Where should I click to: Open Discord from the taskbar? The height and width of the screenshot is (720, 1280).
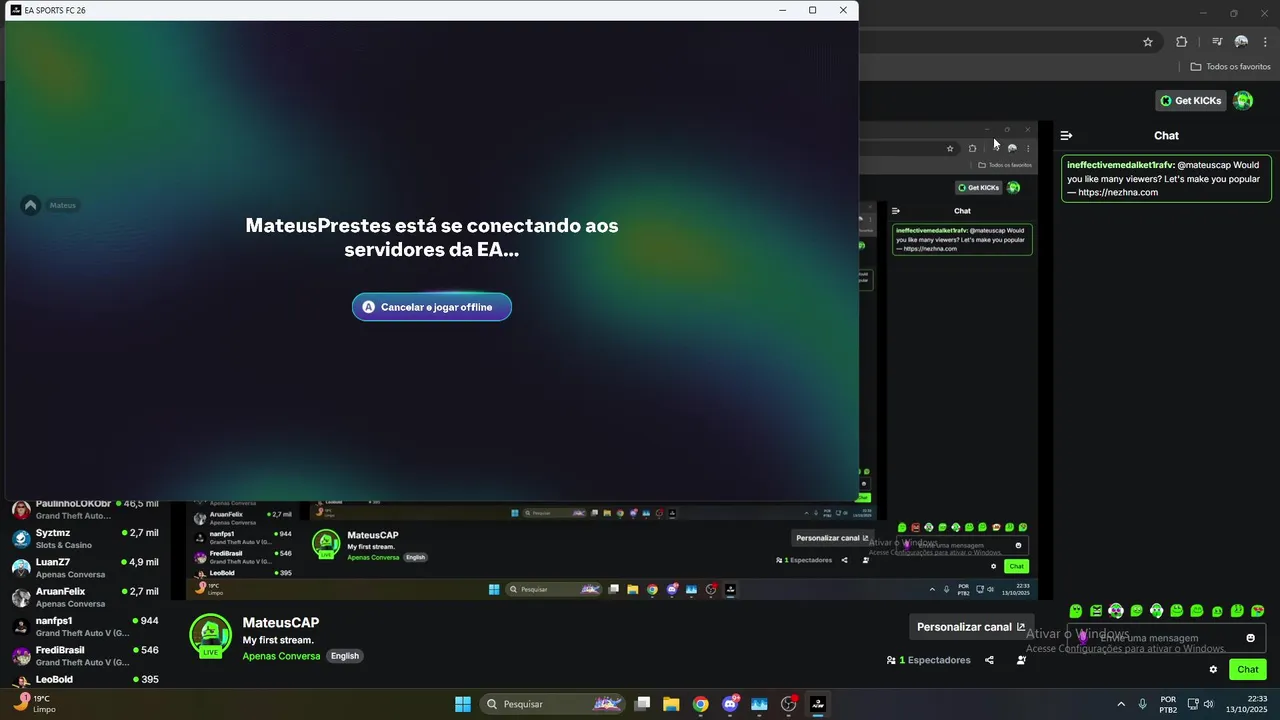[730, 704]
